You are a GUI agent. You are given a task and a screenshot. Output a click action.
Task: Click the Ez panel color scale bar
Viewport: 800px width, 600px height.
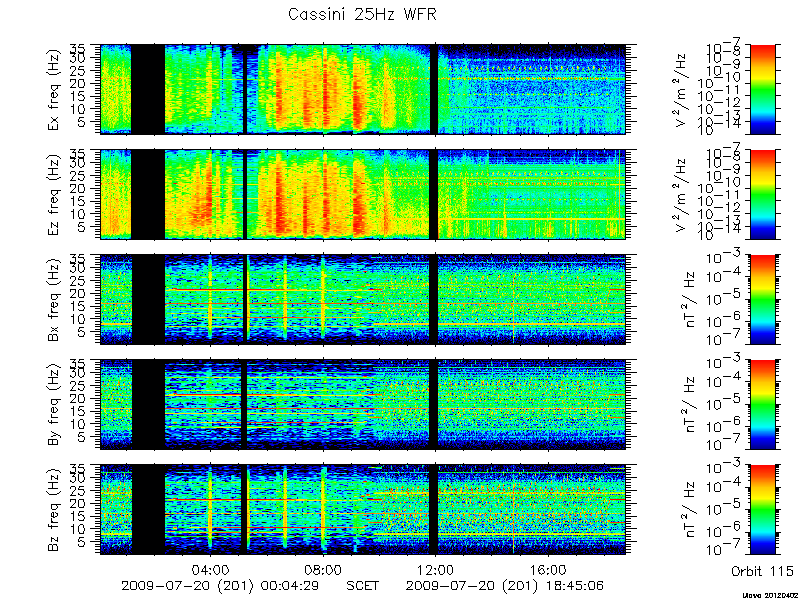762,194
